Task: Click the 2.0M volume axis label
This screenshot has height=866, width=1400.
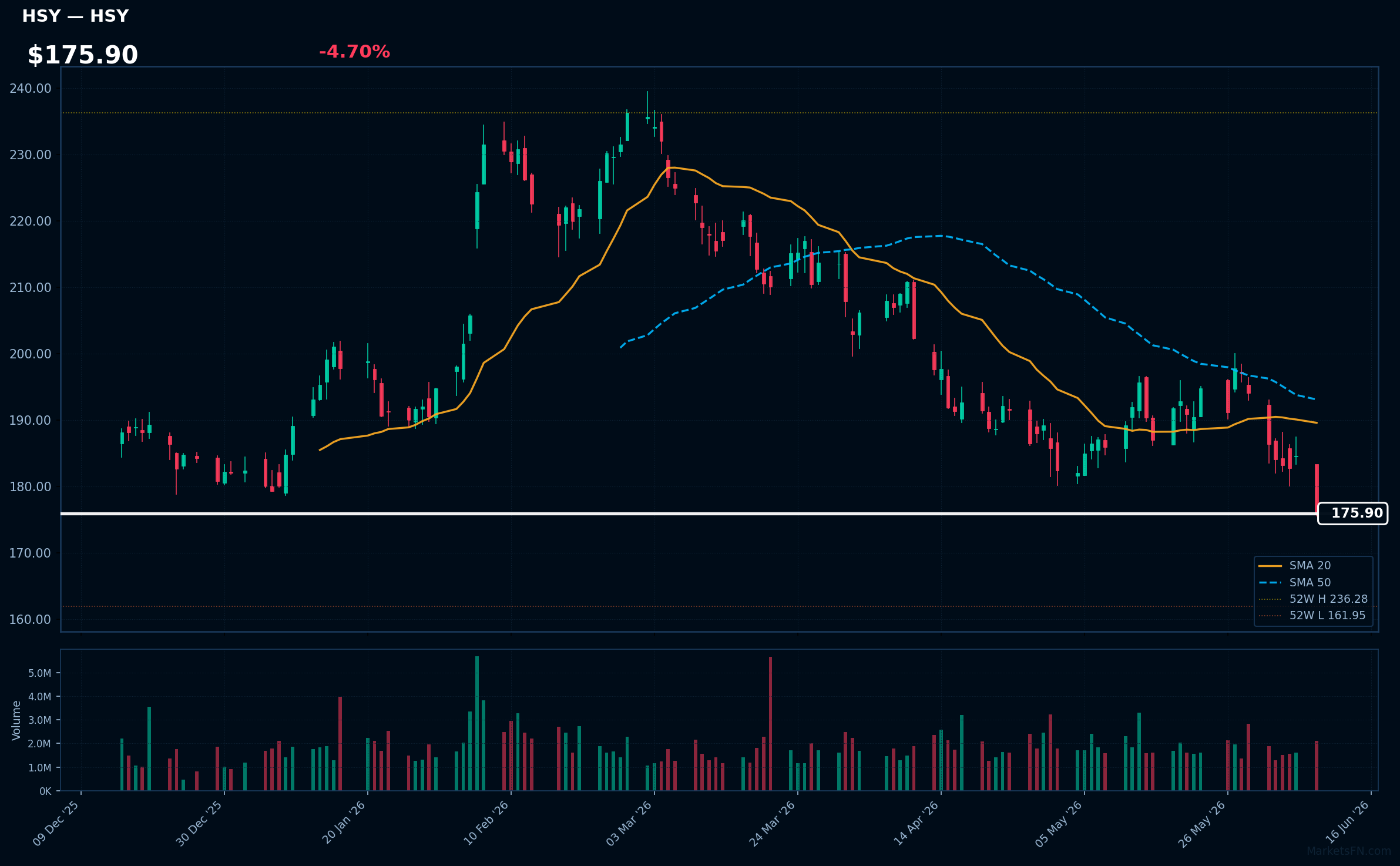Action: click(40, 744)
